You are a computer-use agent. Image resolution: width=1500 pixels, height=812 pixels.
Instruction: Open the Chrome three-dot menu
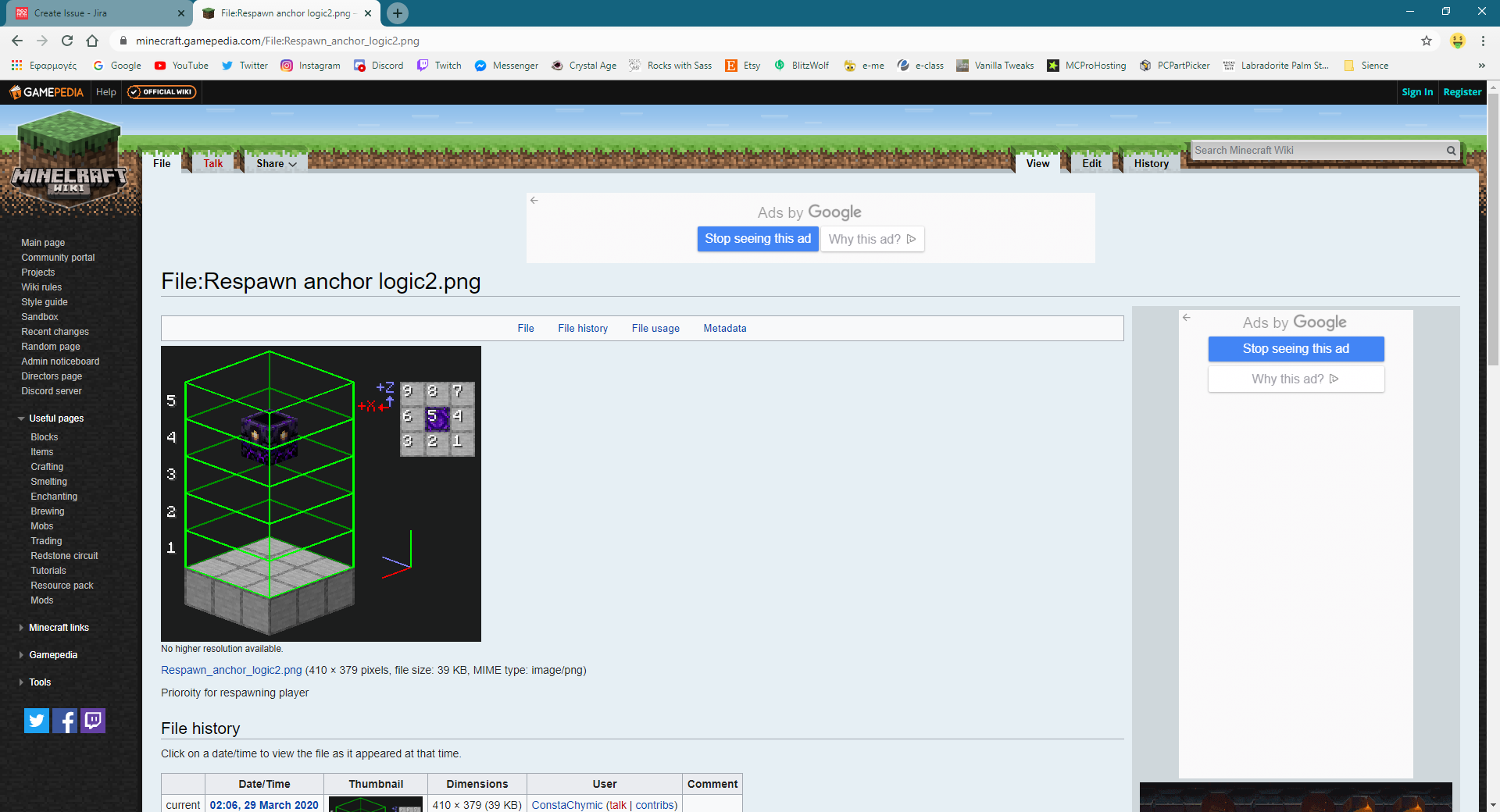point(1483,41)
